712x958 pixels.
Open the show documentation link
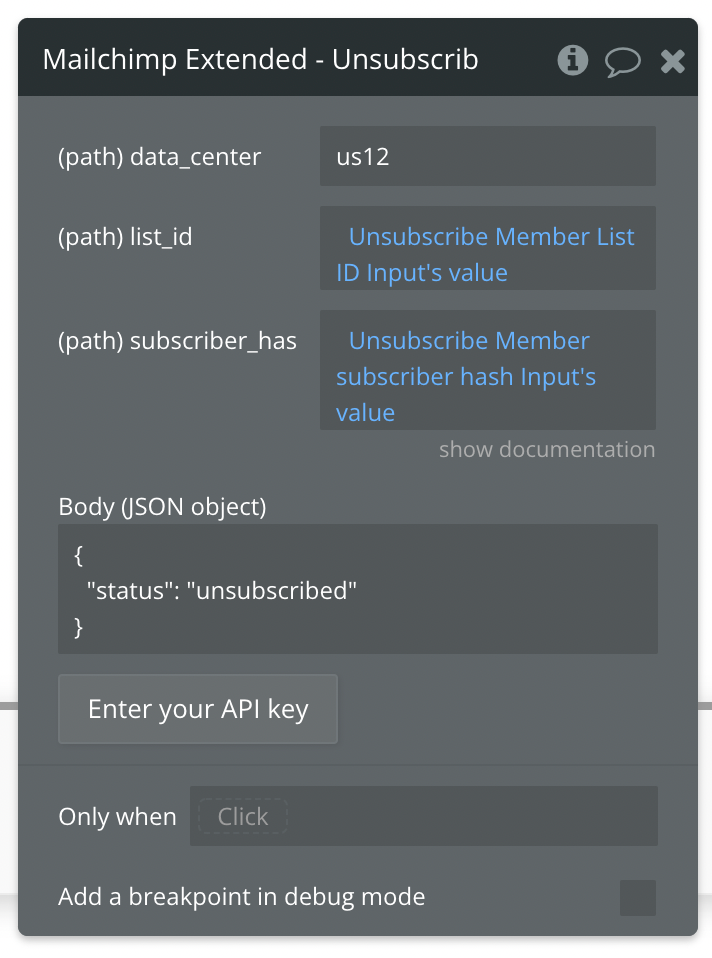point(547,450)
